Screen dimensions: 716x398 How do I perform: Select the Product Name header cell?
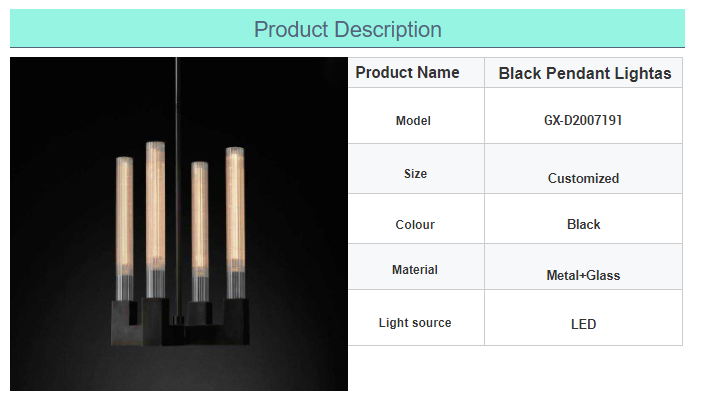coord(416,73)
